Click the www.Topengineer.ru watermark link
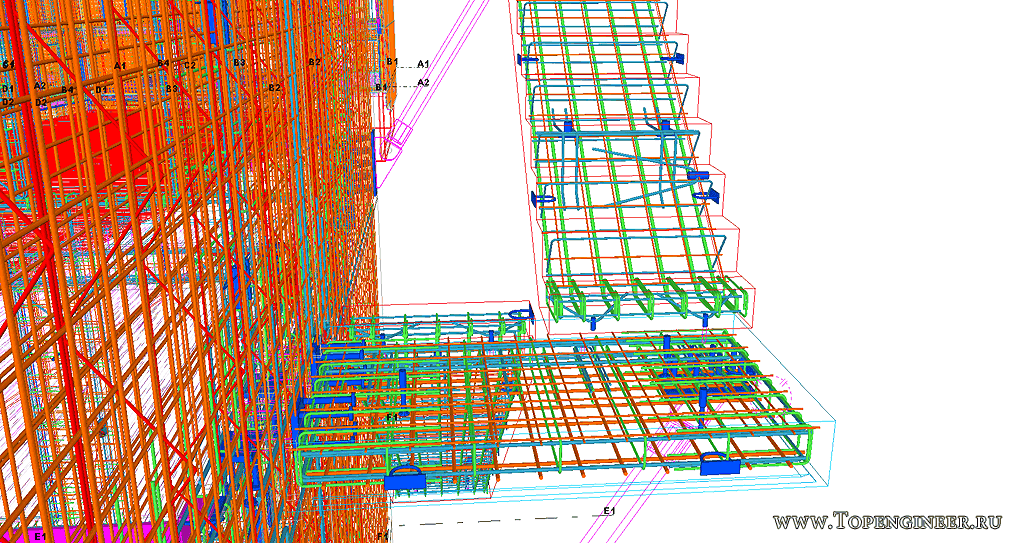Image resolution: width=1023 pixels, height=543 pixels. tap(886, 522)
